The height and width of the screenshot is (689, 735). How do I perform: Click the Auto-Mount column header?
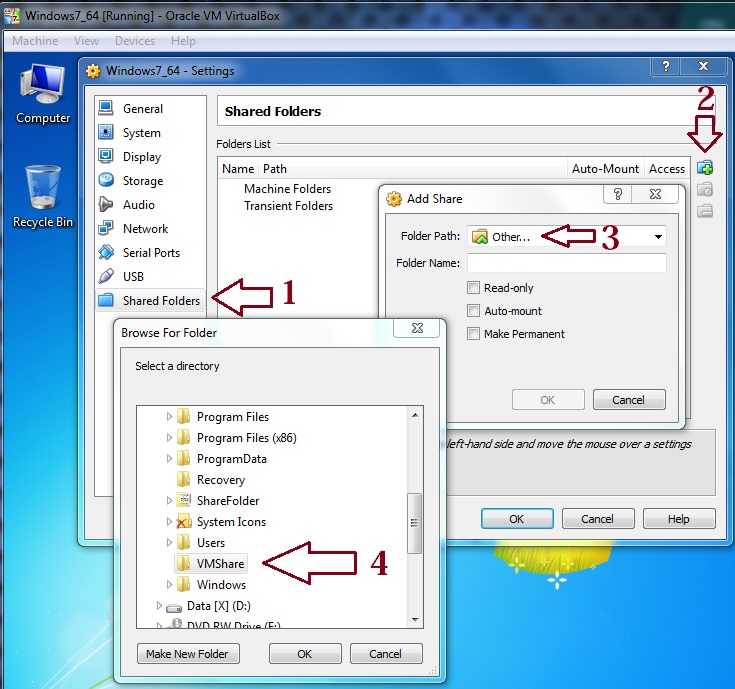(x=605, y=169)
